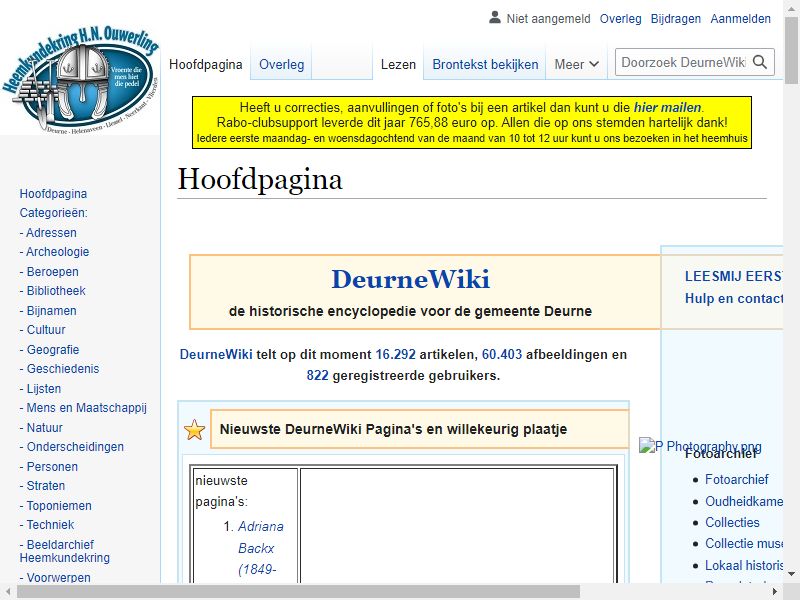This screenshot has width=800, height=600.
Task: Click the horizontal scrollbar thumb
Action: 298,592
